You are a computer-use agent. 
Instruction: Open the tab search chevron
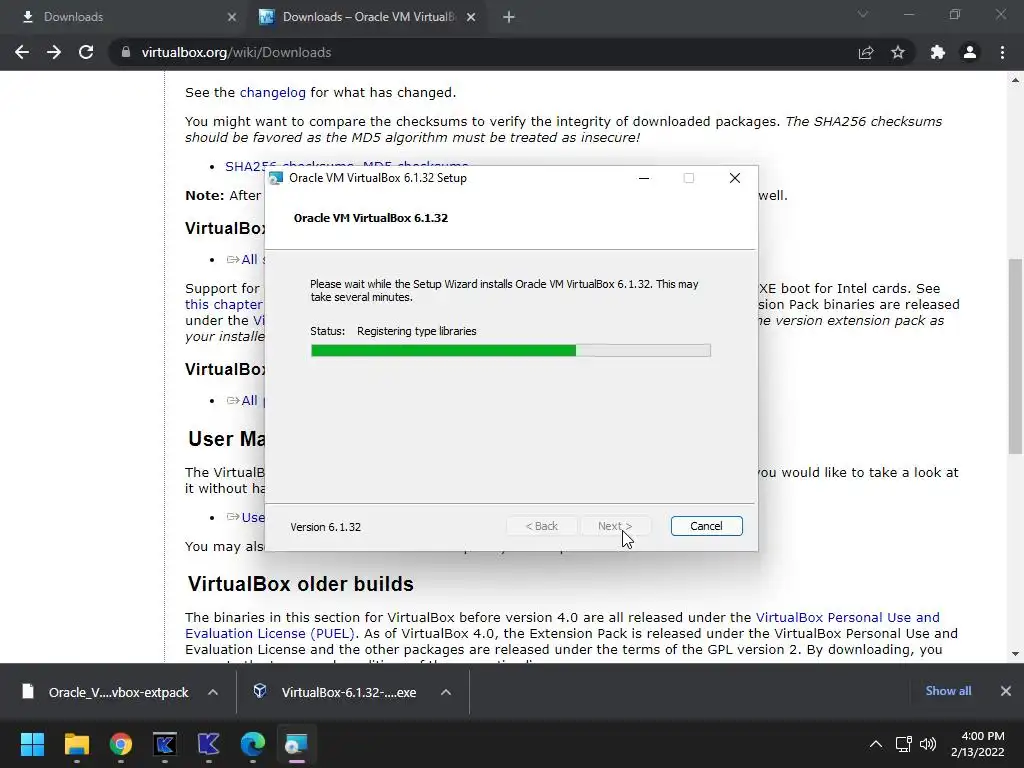[x=863, y=14]
